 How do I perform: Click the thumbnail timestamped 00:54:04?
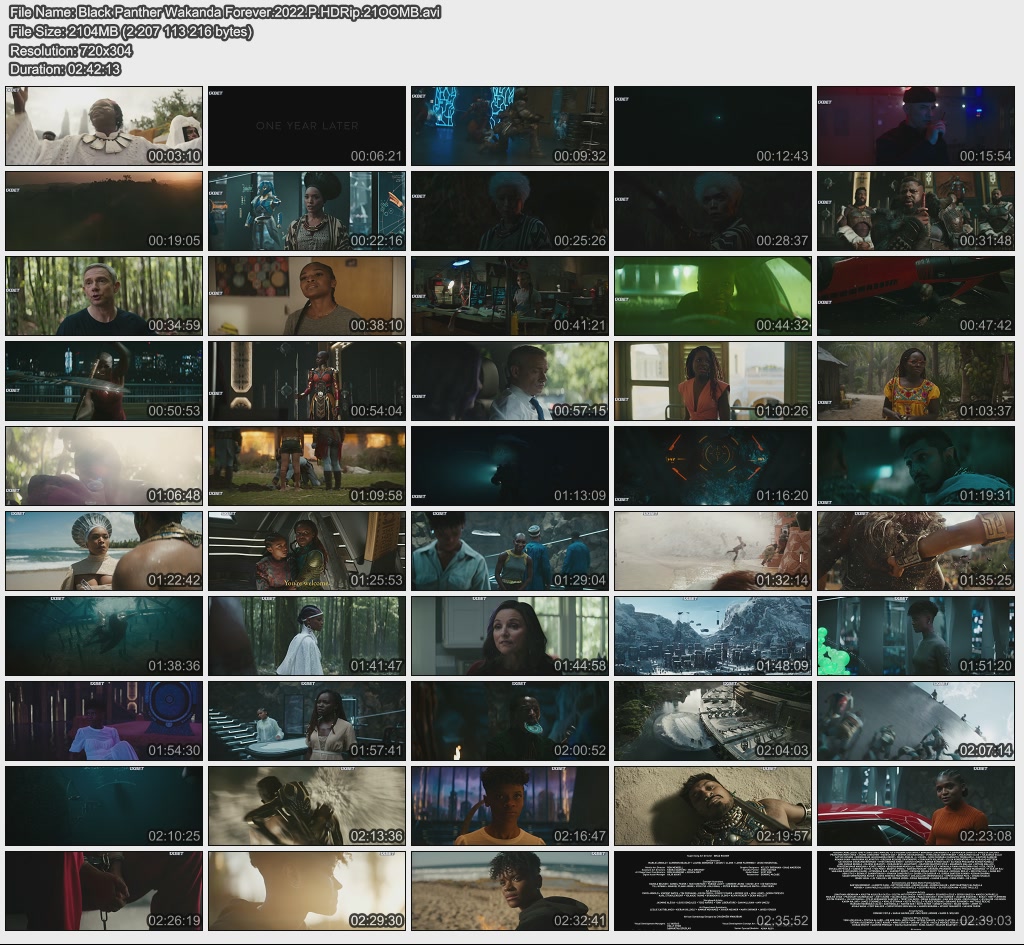[307, 381]
